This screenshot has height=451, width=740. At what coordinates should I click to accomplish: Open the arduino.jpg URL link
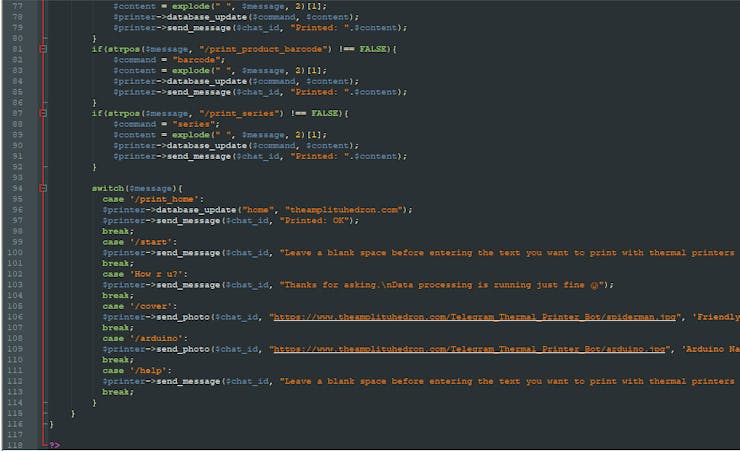(469, 349)
